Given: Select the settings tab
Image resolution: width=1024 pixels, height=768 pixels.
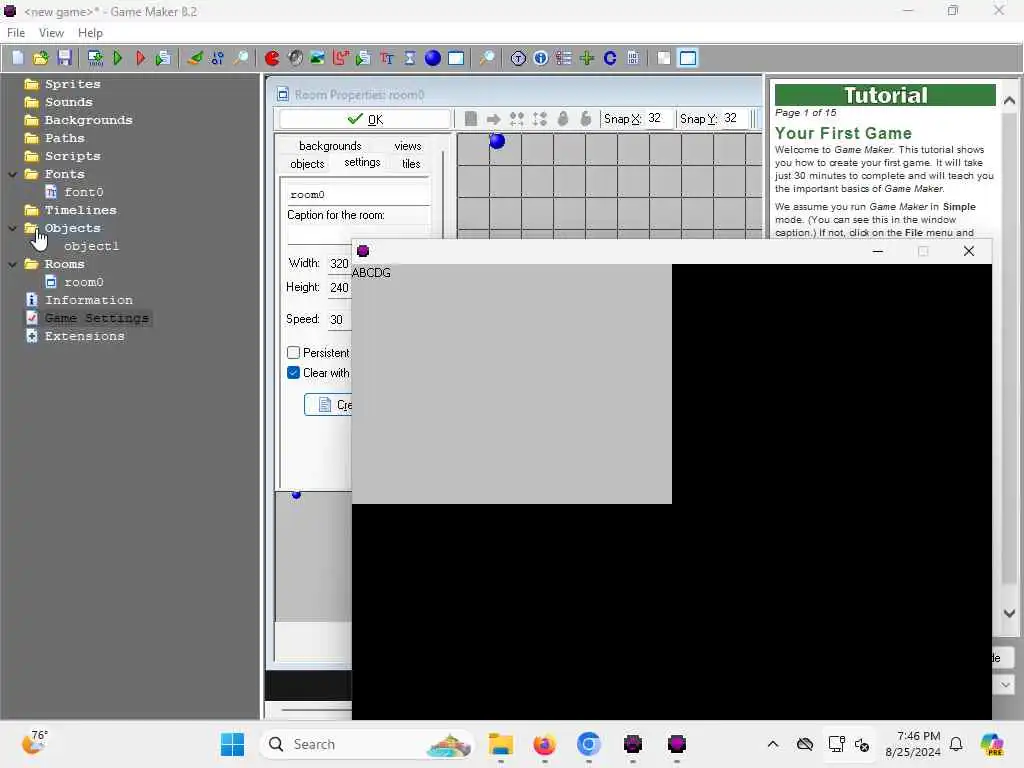Looking at the screenshot, I should pyautogui.click(x=362, y=162).
